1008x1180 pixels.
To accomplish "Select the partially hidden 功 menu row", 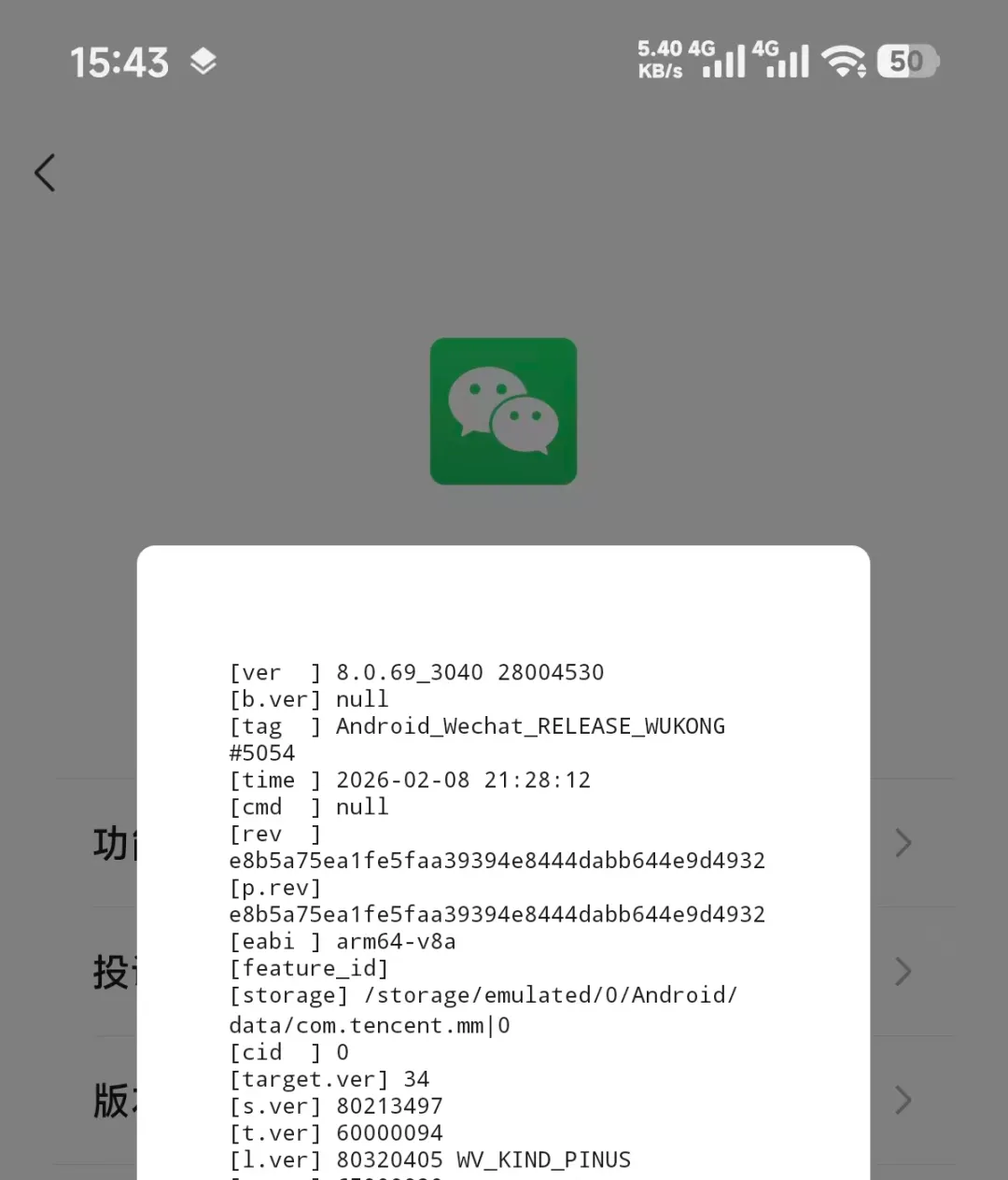I will (x=504, y=843).
